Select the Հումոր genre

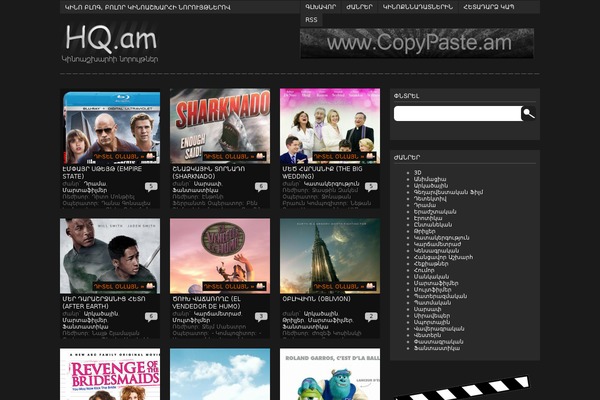[424, 270]
